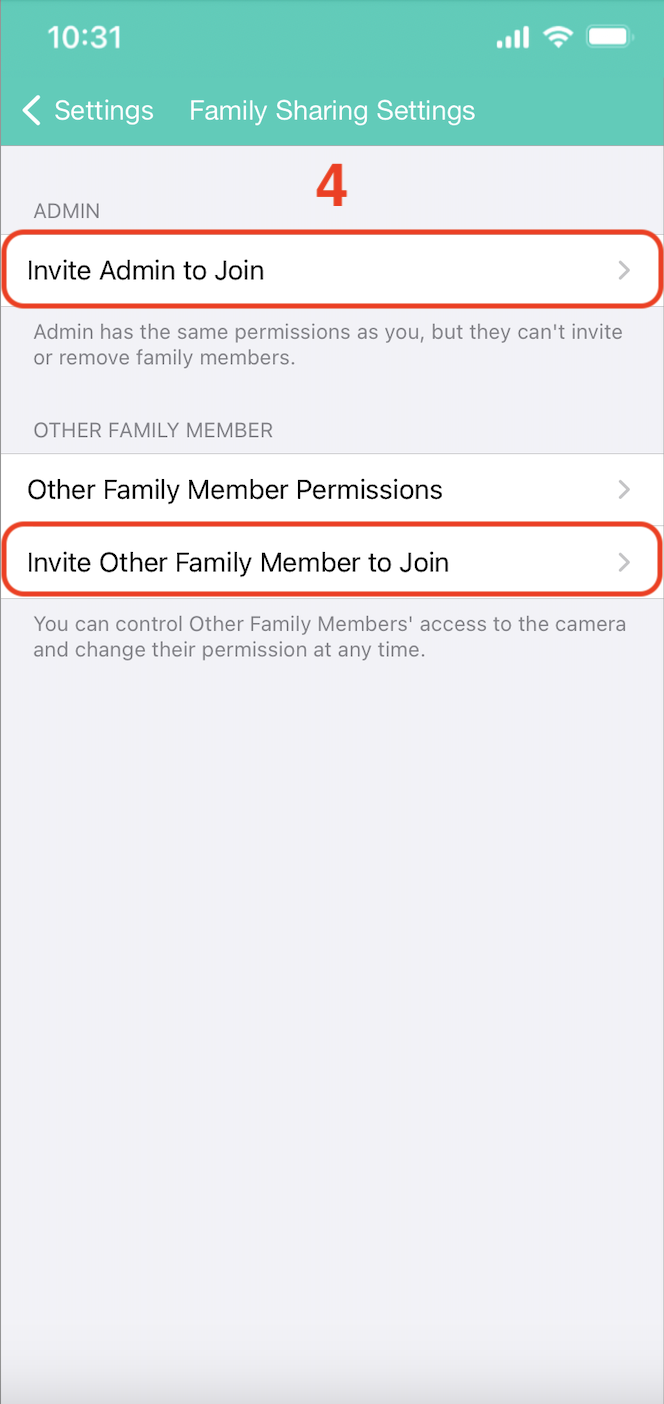
Task: Click chevron on Invite Other Family Member row
Action: coord(624,562)
